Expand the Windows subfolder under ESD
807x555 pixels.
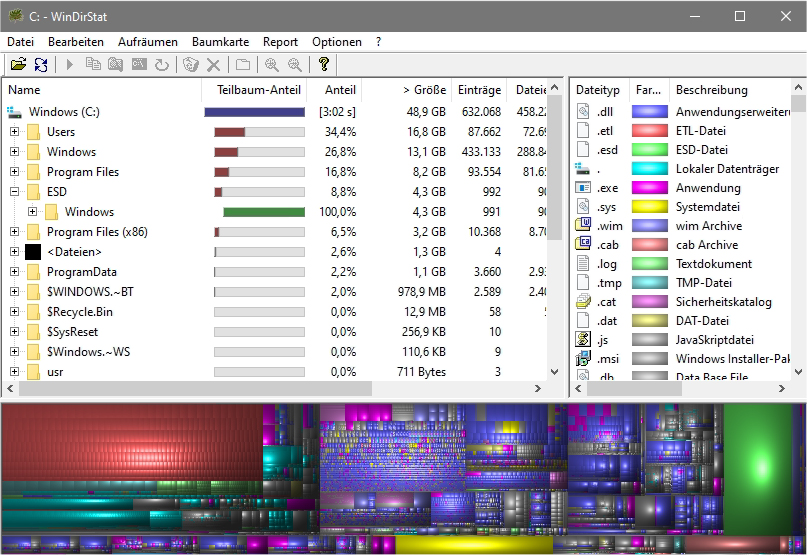pos(32,212)
